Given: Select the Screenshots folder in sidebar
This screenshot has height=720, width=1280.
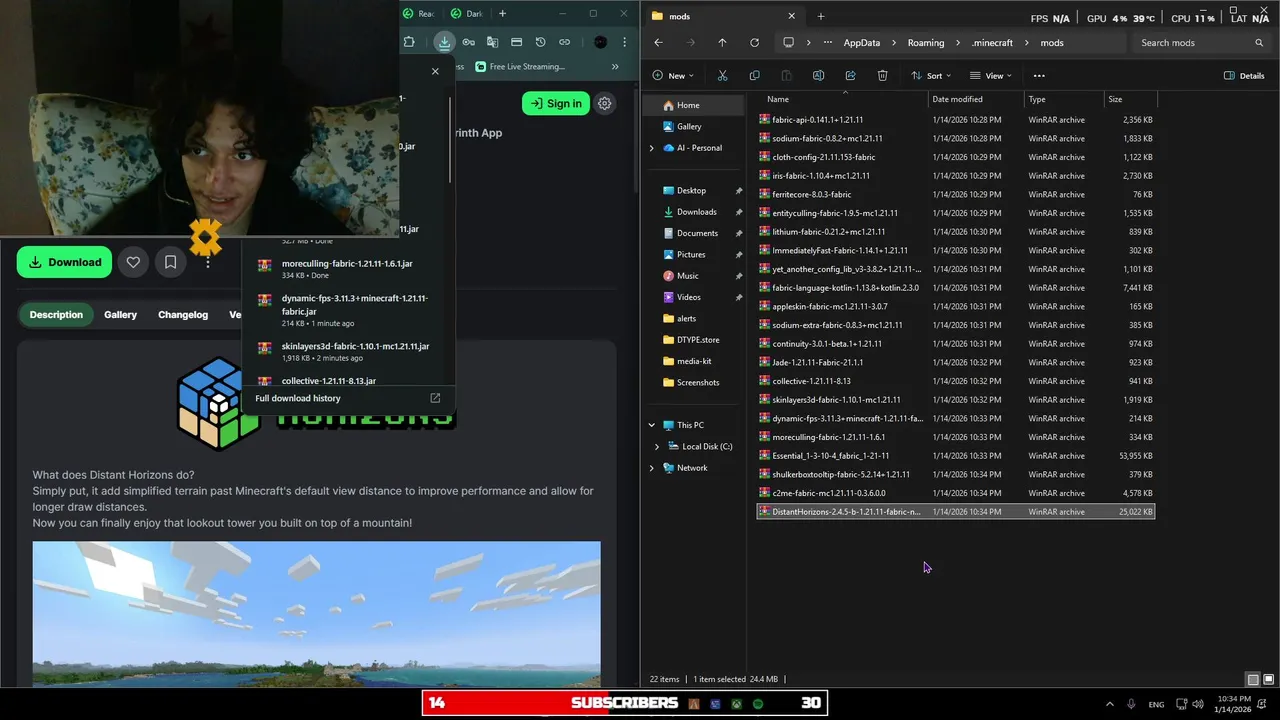Looking at the screenshot, I should [x=697, y=382].
